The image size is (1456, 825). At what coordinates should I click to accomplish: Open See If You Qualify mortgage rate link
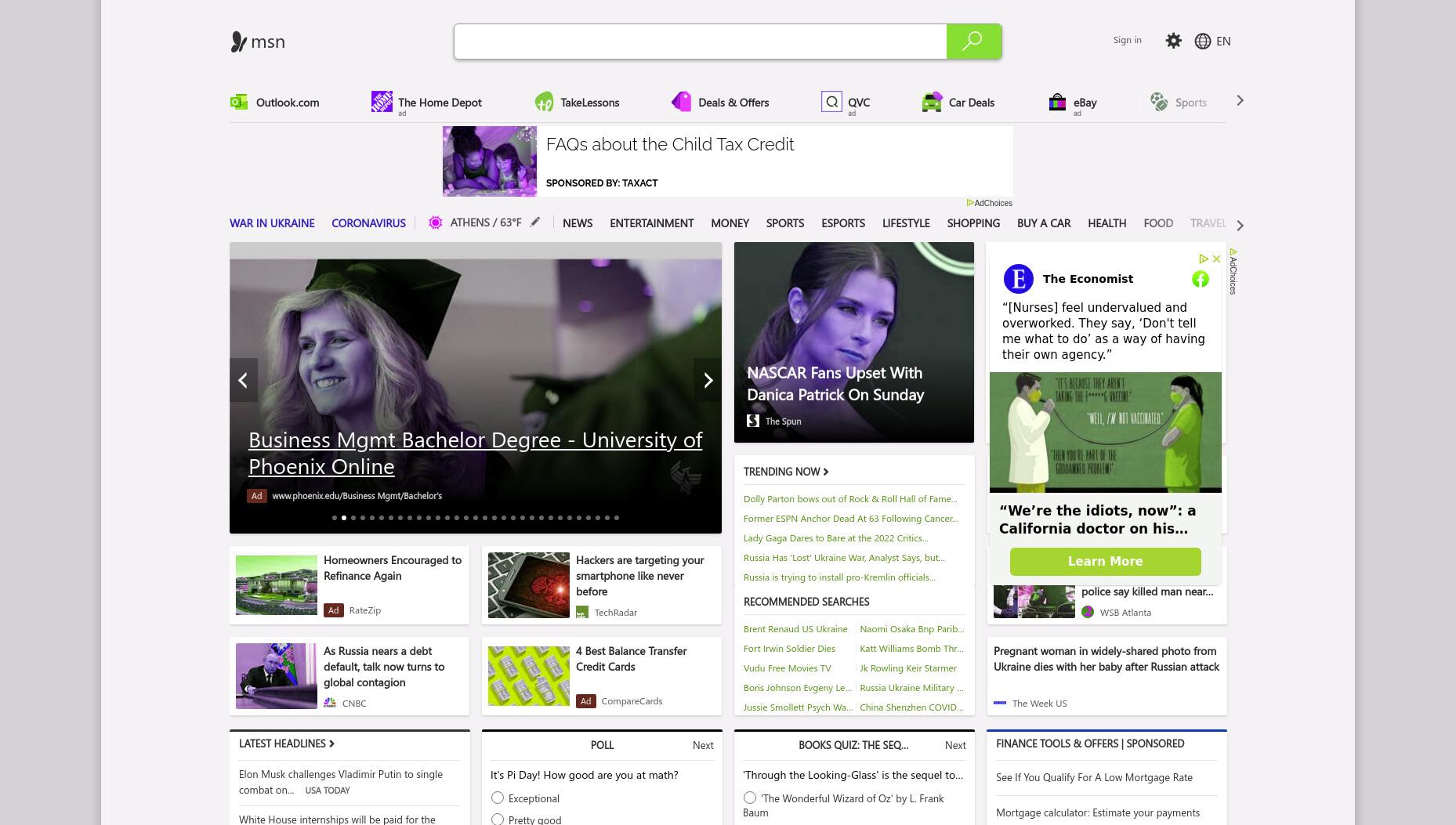tap(1094, 777)
